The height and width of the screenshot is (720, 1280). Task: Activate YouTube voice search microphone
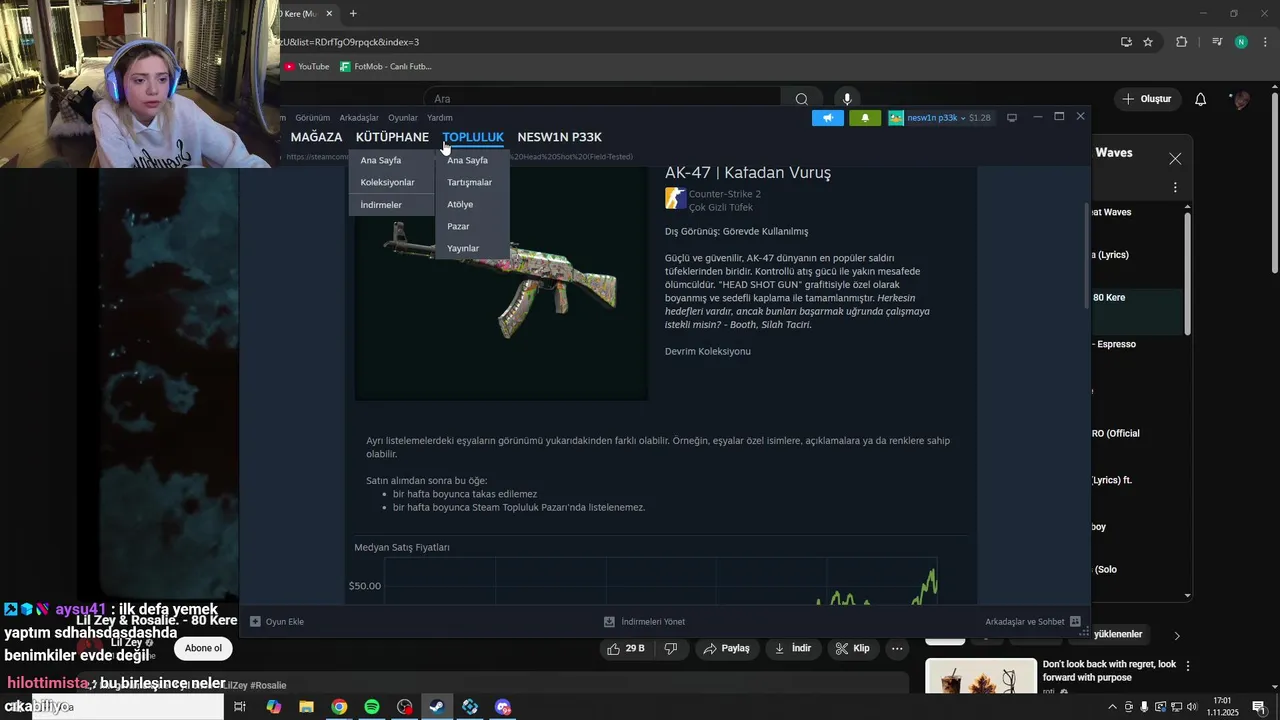847,99
